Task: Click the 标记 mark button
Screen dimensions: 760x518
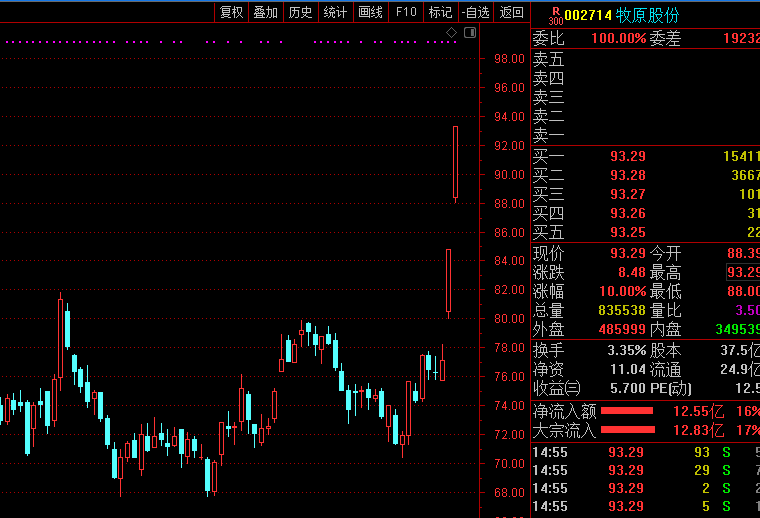Action: pyautogui.click(x=441, y=12)
